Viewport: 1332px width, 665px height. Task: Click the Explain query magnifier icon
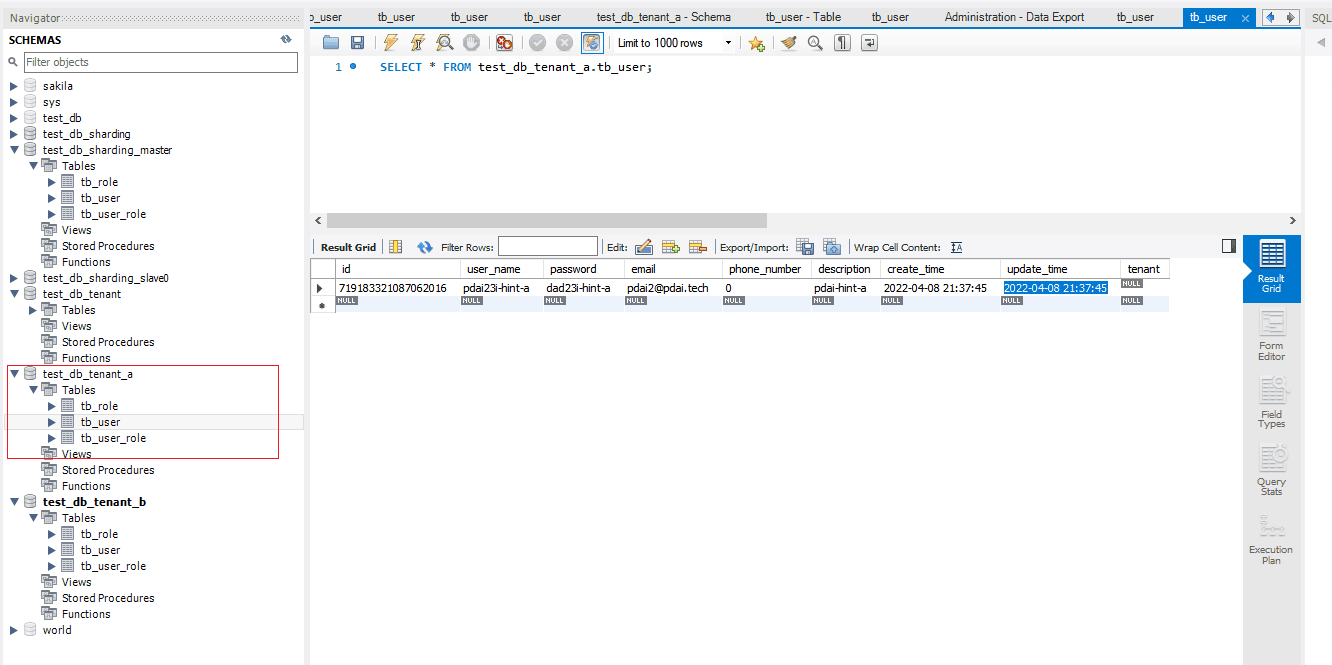pos(444,43)
